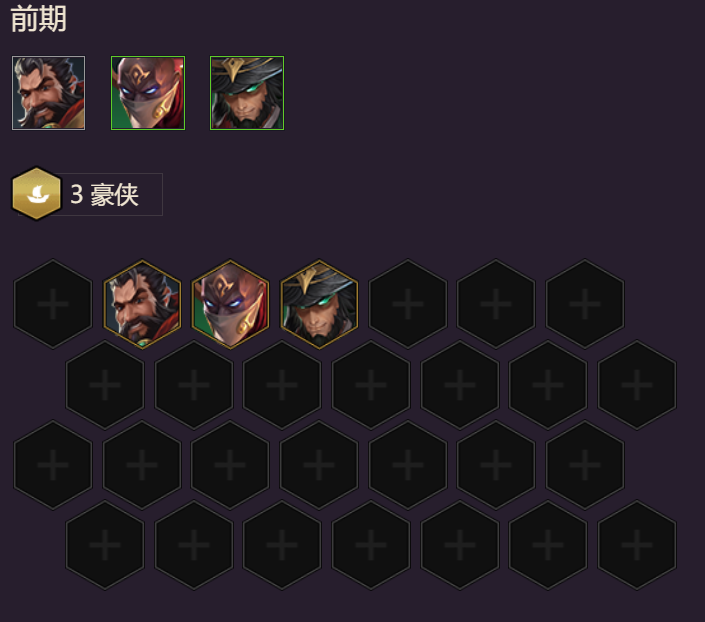Click the bottom row's rightmost empty hex
This screenshot has width=705, height=622.
click(x=637, y=545)
